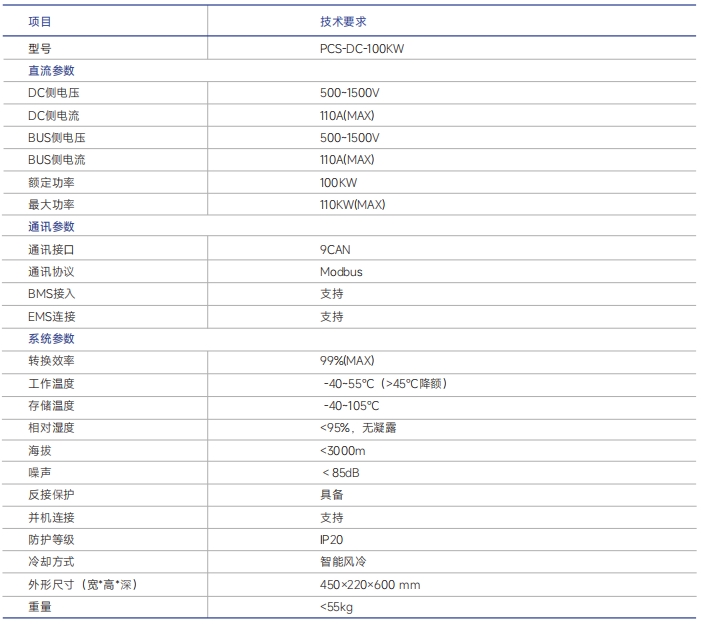This screenshot has height=625, width=701.
Task: Select the 海拔 label
Action: point(40,451)
